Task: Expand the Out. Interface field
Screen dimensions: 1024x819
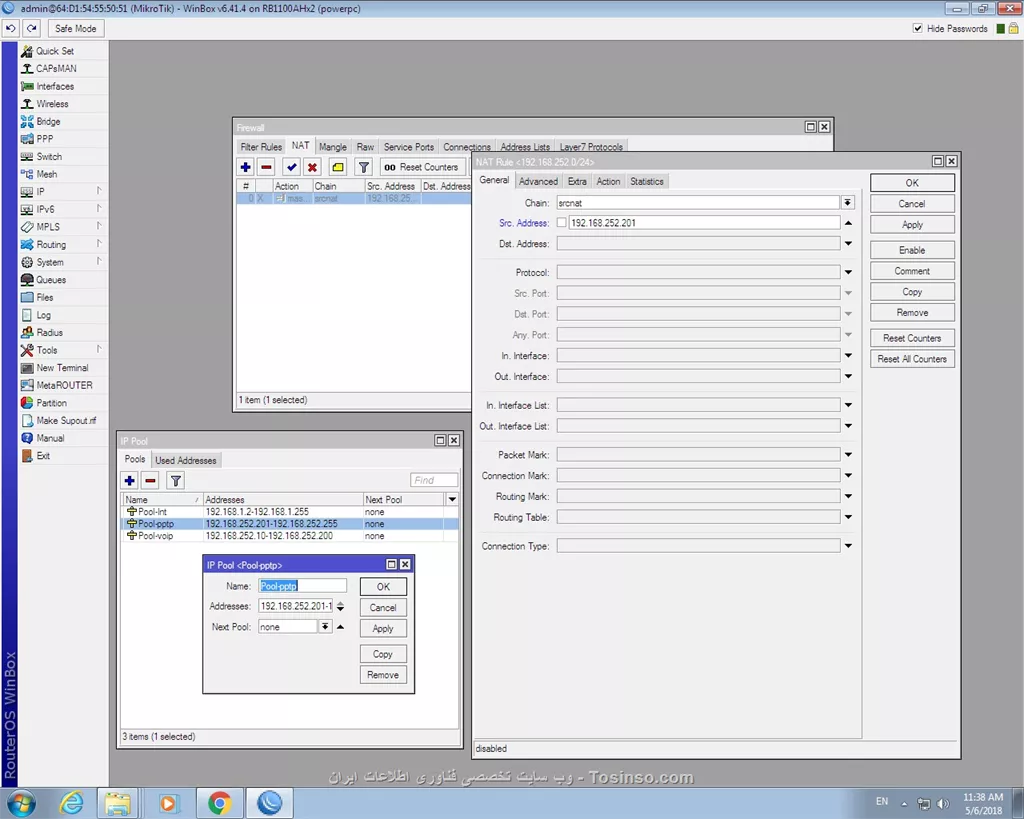Action: tap(848, 377)
